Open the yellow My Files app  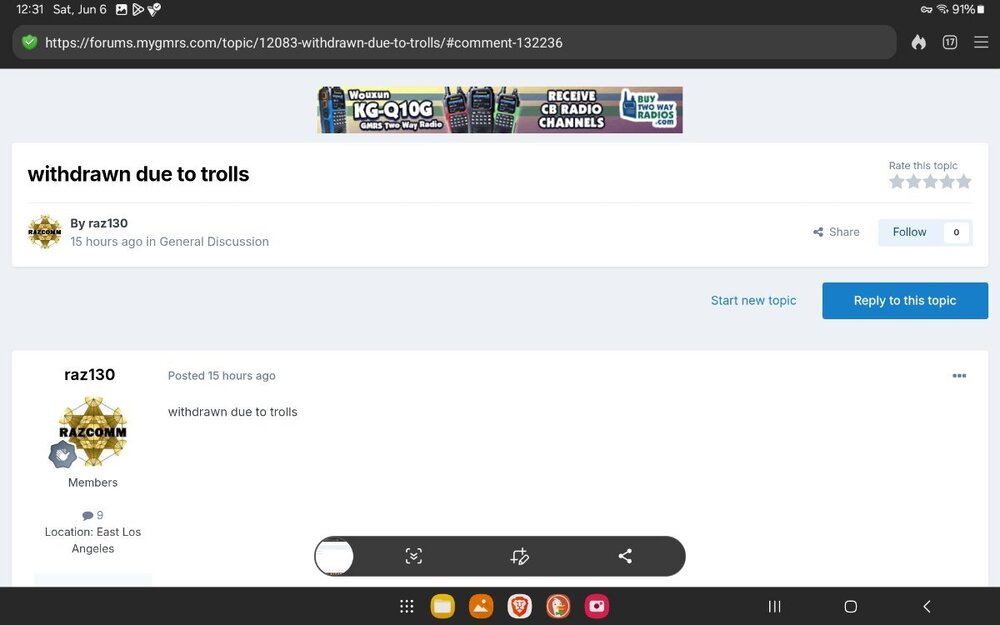[x=443, y=607]
